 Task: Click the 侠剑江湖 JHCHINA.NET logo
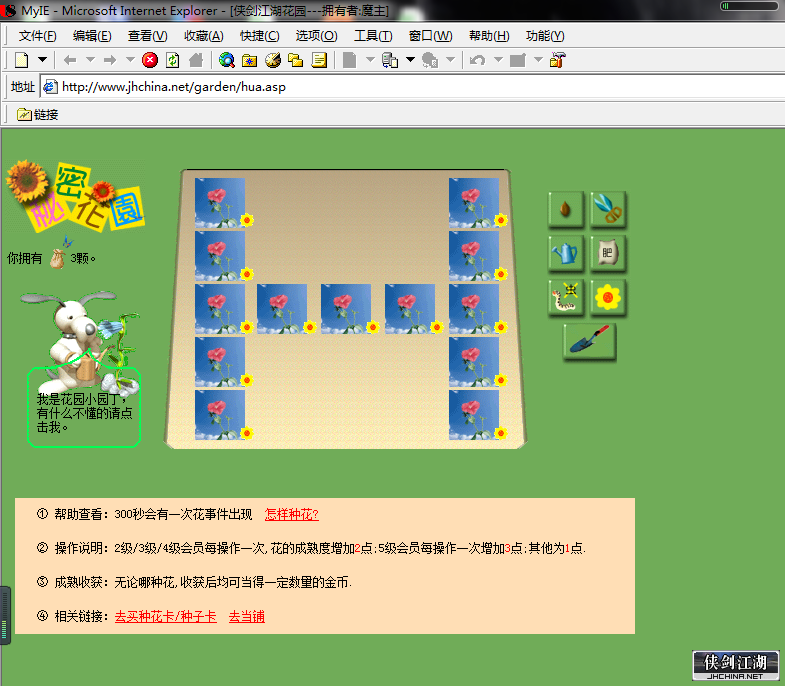coord(735,665)
